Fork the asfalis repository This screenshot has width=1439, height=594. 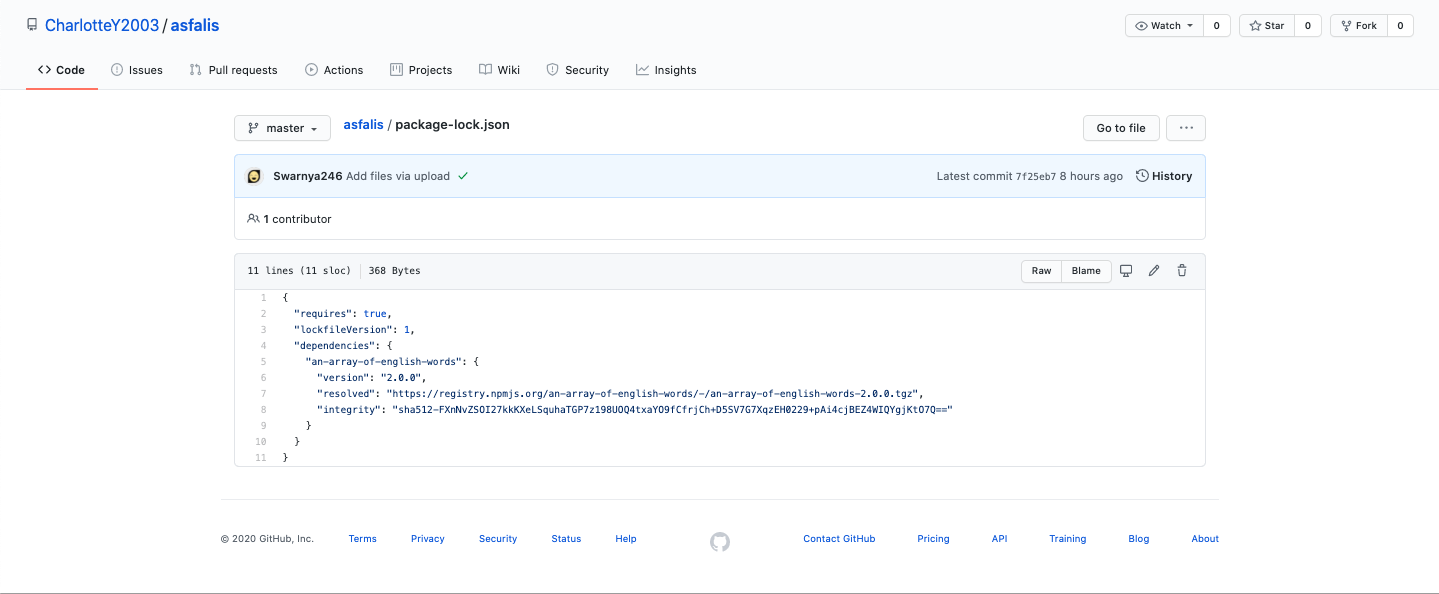coord(1359,26)
